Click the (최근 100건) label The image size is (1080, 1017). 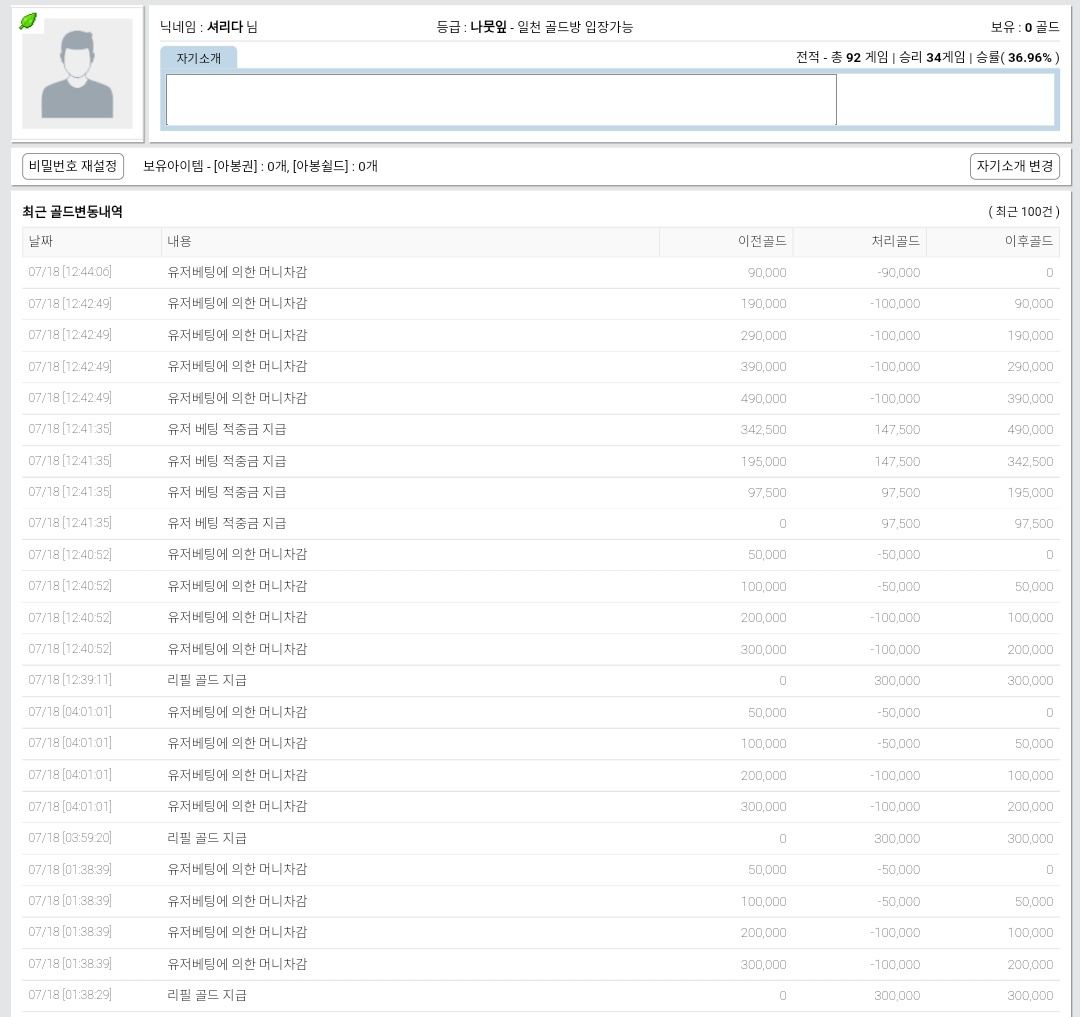tap(1024, 211)
